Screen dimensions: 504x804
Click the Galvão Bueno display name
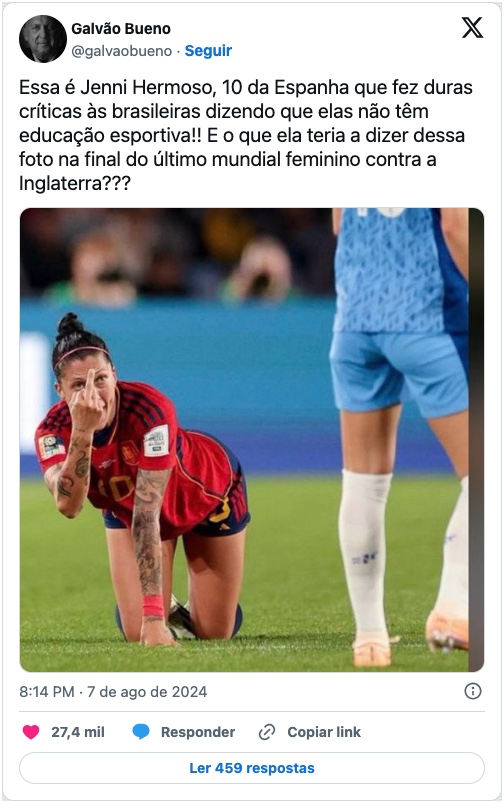(121, 29)
